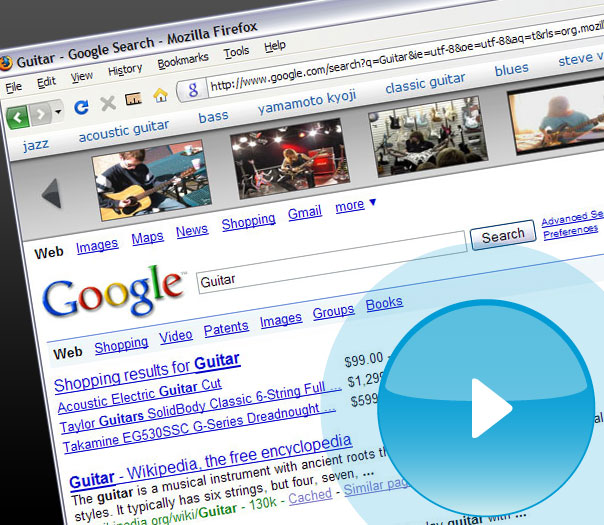This screenshot has height=525, width=604.
Task: Switch to Books results tab
Action: coord(384,304)
